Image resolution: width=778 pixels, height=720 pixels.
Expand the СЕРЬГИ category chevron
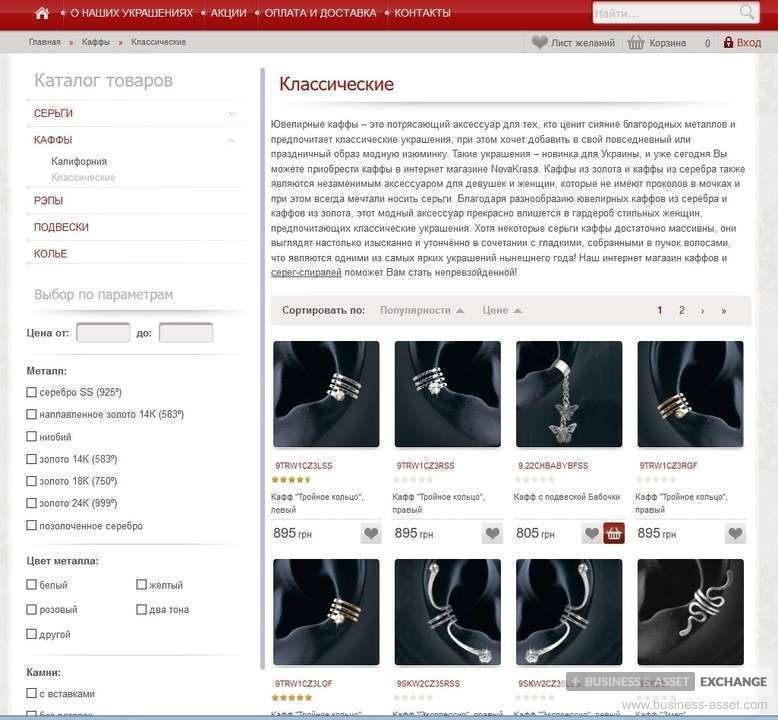(x=231, y=114)
